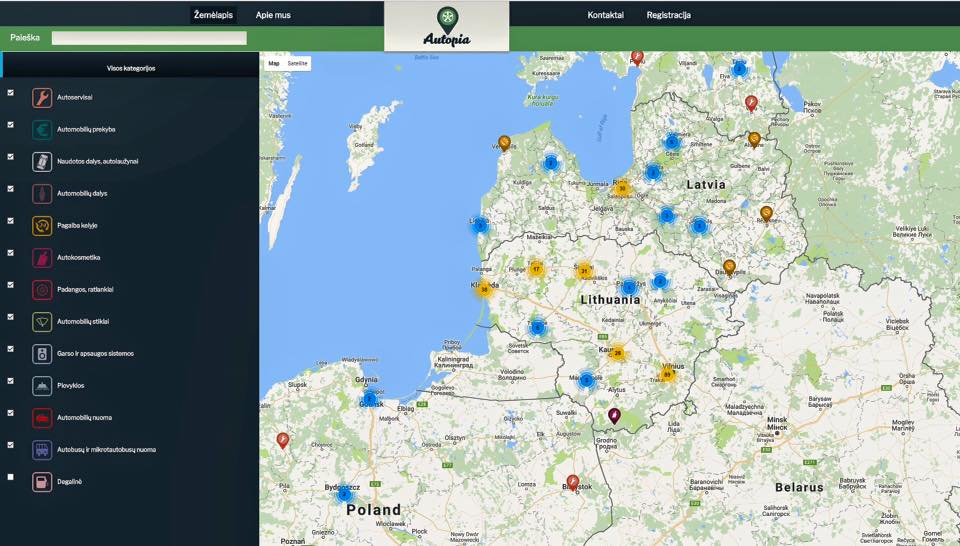Image resolution: width=960 pixels, height=546 pixels.
Task: Select the red pin at Pärnu
Action: click(637, 58)
